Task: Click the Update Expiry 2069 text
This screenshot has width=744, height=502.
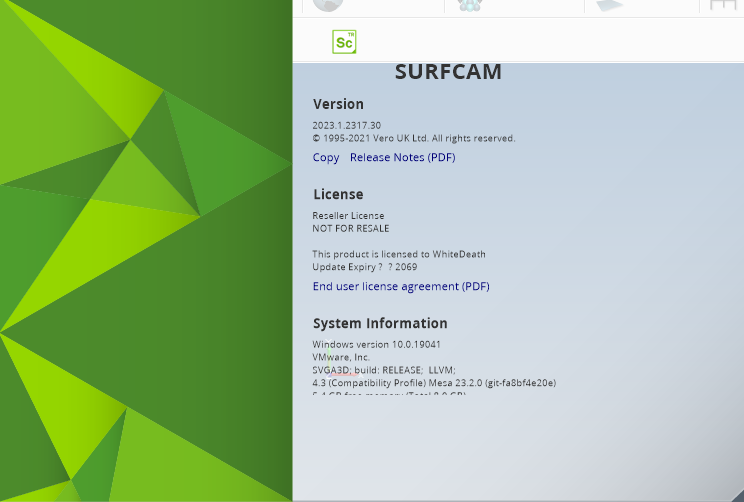Action: coord(365,267)
